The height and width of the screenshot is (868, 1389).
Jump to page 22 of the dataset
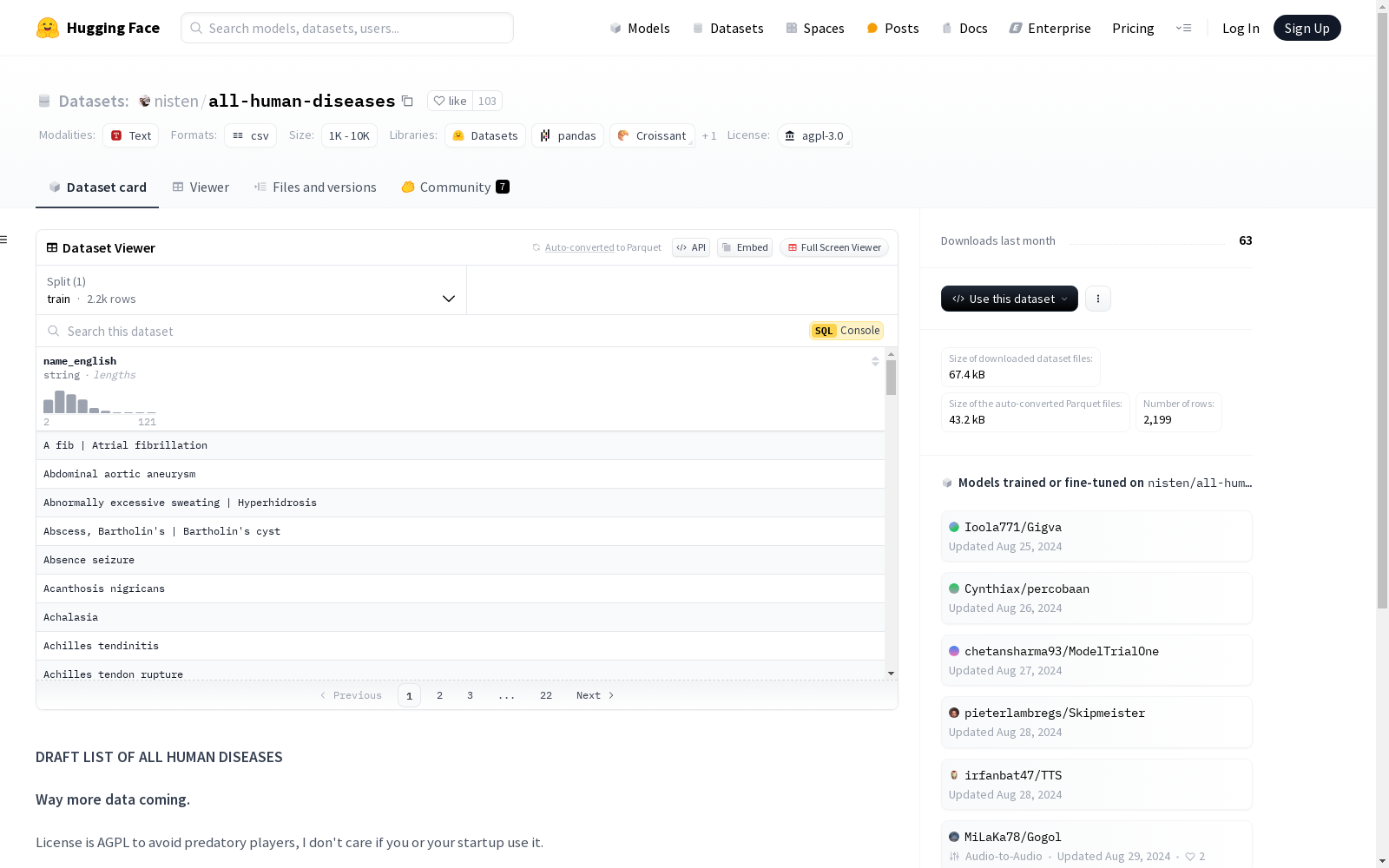pos(546,695)
